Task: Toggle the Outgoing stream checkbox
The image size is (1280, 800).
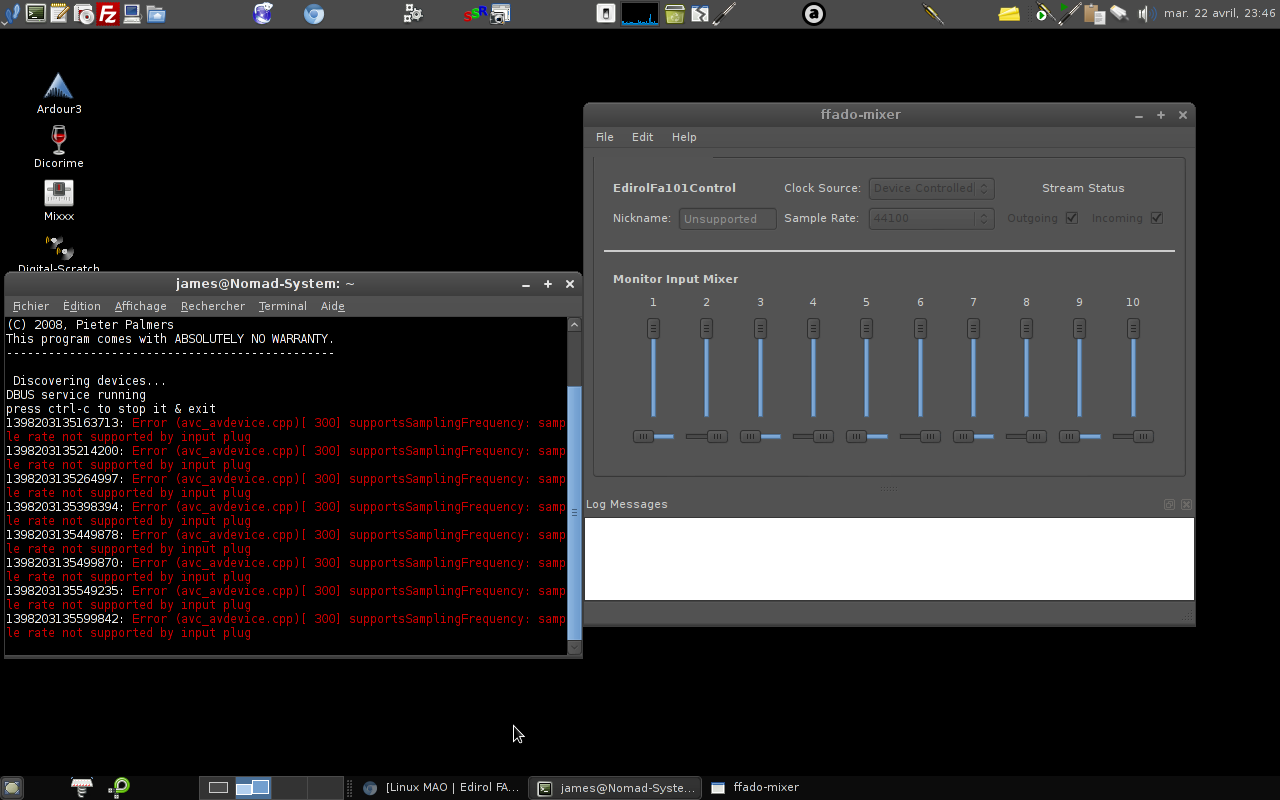Action: pos(1072,218)
